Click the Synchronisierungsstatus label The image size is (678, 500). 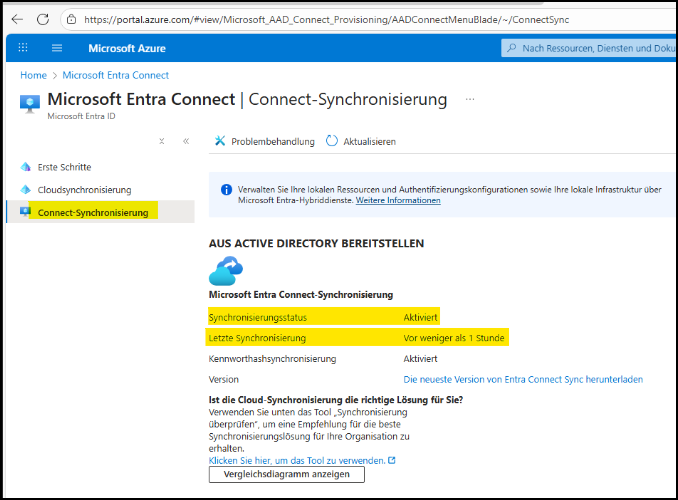point(258,318)
